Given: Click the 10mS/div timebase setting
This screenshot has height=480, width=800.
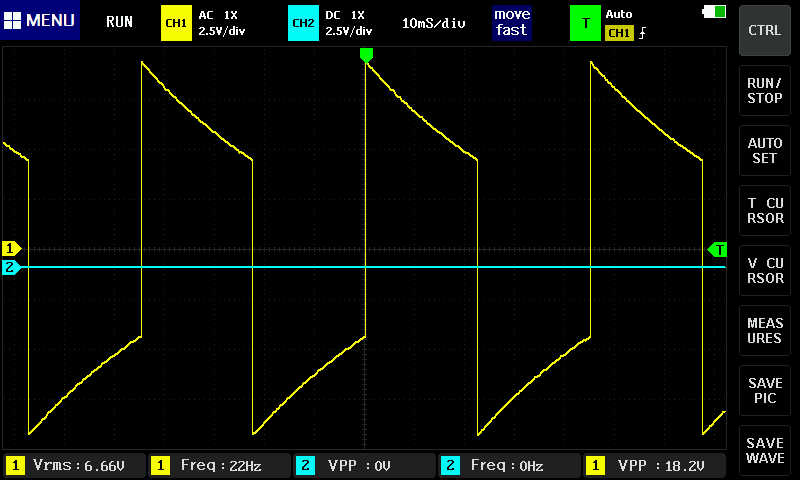Looking at the screenshot, I should (435, 22).
